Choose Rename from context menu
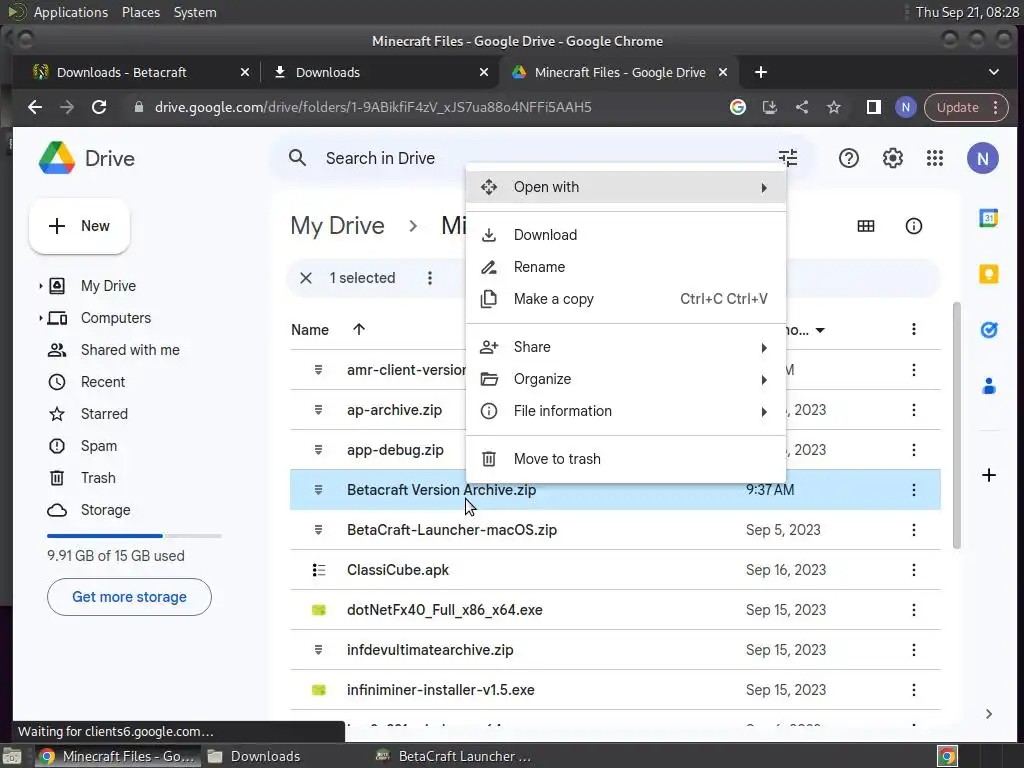 pyautogui.click(x=626, y=267)
